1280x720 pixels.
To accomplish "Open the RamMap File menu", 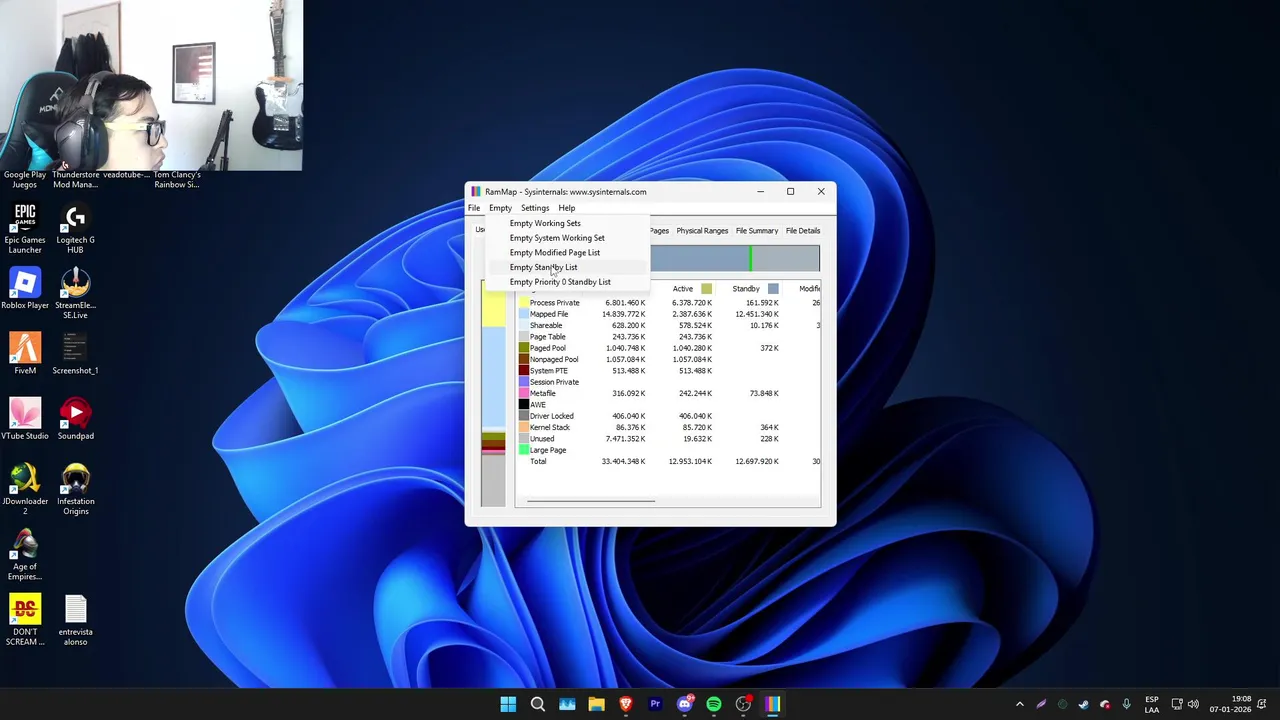I will point(474,208).
